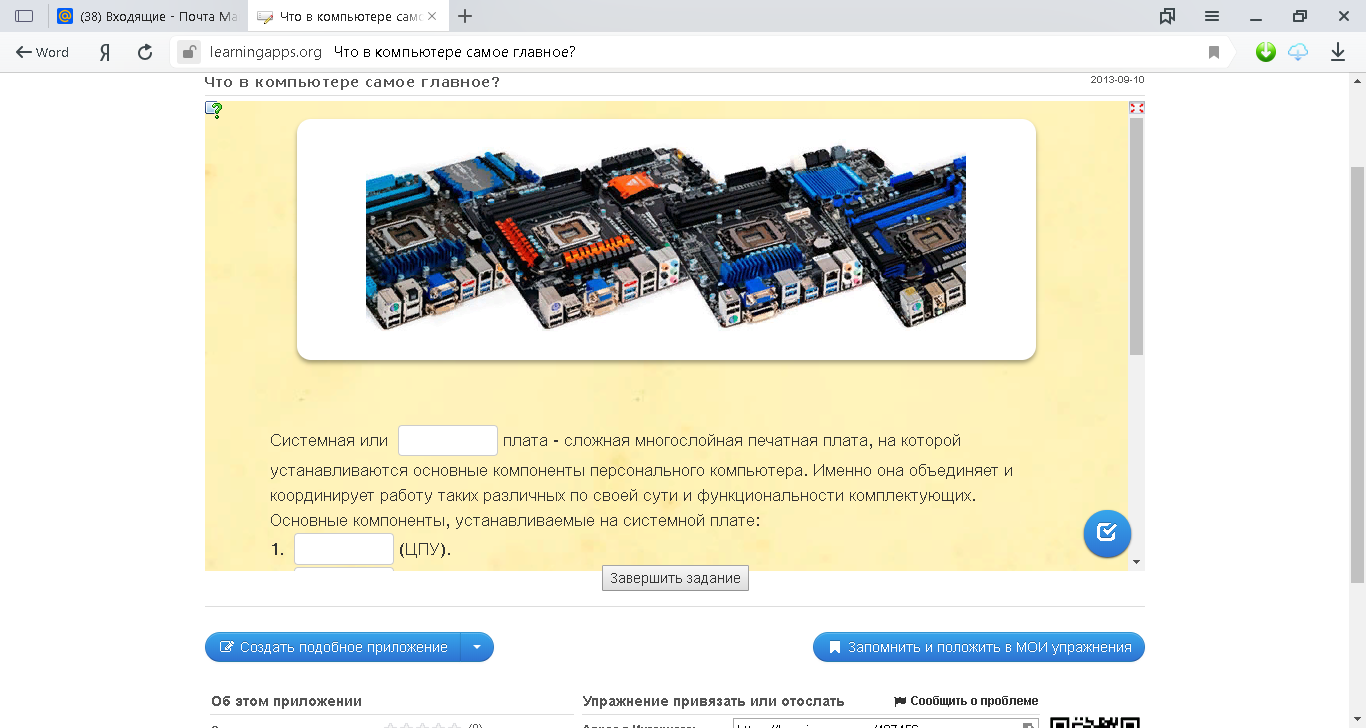Expand dropdown next to "Создать подобное приложение"
The image size is (1366, 728).
pos(477,647)
